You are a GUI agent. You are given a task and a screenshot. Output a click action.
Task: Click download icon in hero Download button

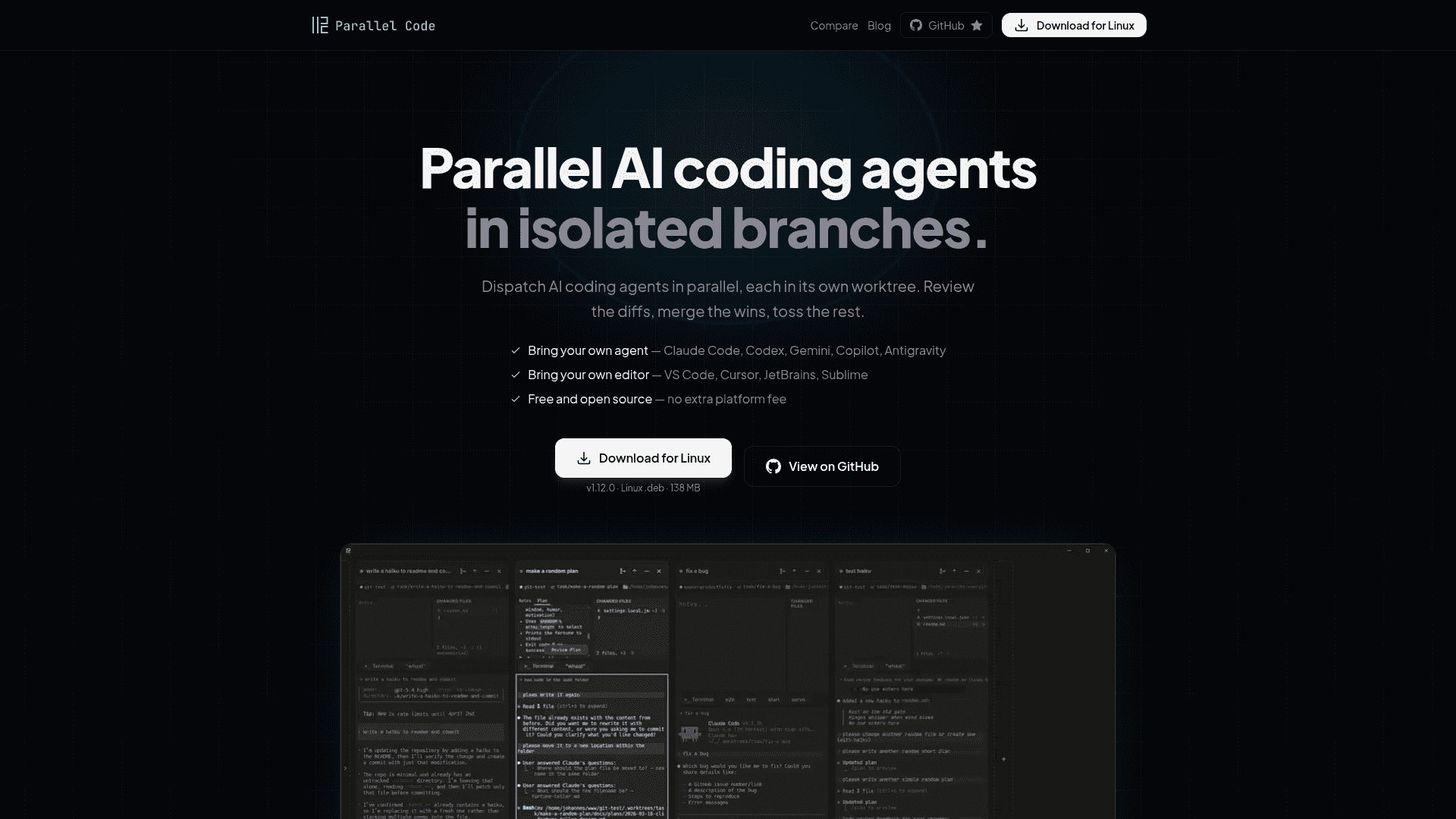pos(584,458)
